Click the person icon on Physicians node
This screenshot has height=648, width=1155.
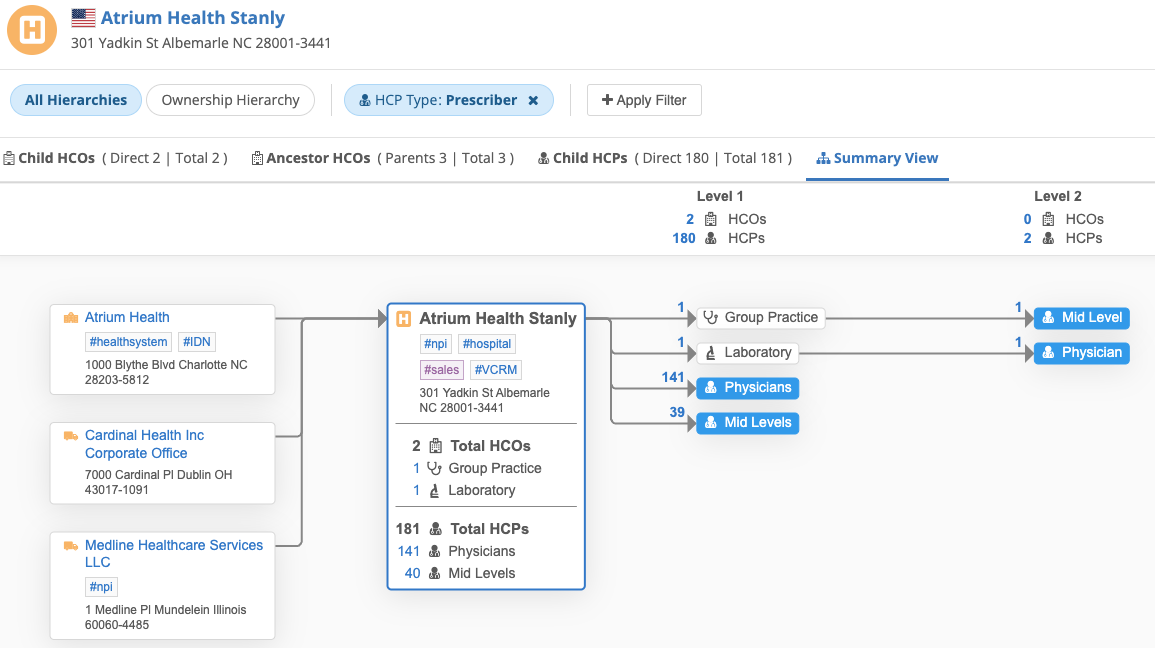pos(711,388)
